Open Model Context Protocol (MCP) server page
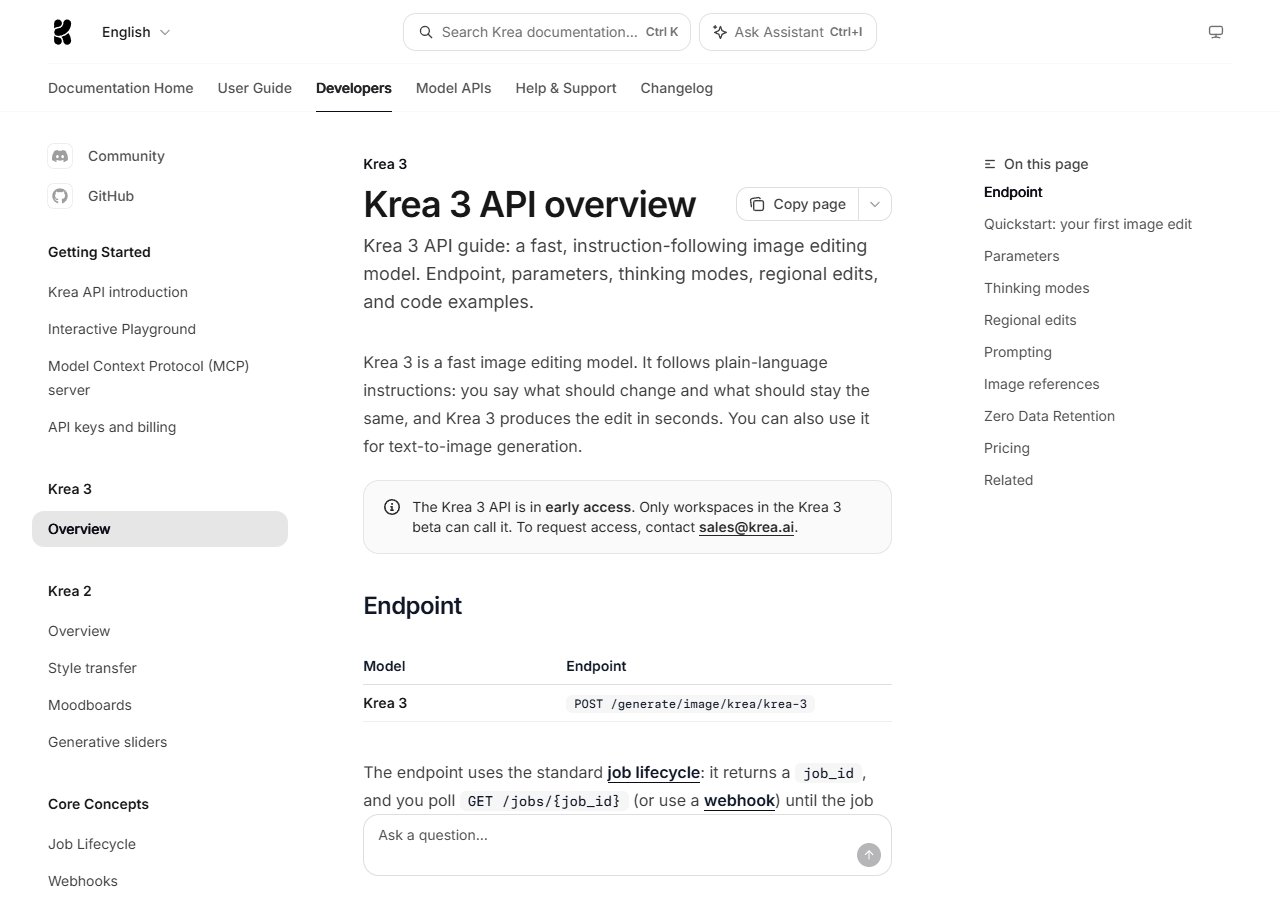Screen dimensions: 1280x900 click(149, 378)
